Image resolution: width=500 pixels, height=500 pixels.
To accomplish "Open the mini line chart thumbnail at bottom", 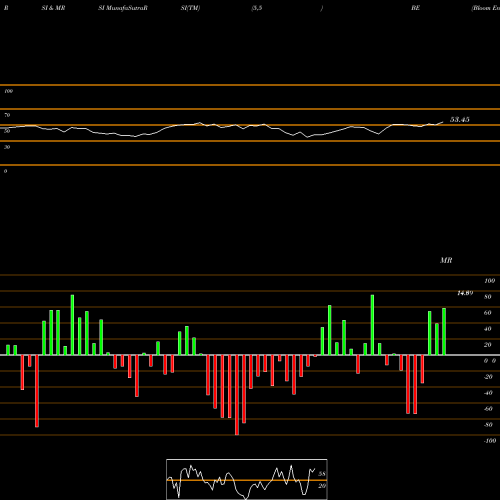I will tap(247, 479).
